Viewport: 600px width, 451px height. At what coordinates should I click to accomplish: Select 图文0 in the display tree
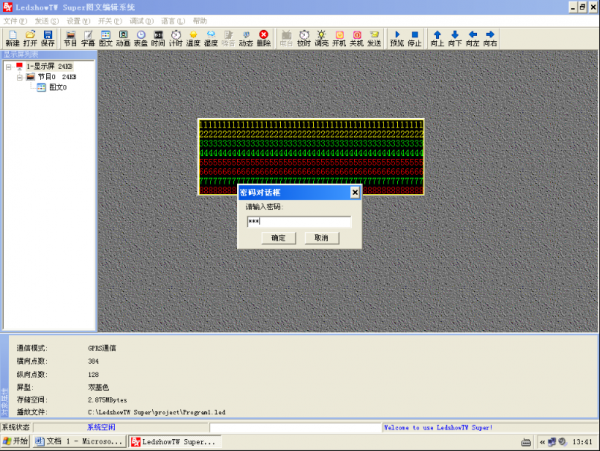coord(57,87)
